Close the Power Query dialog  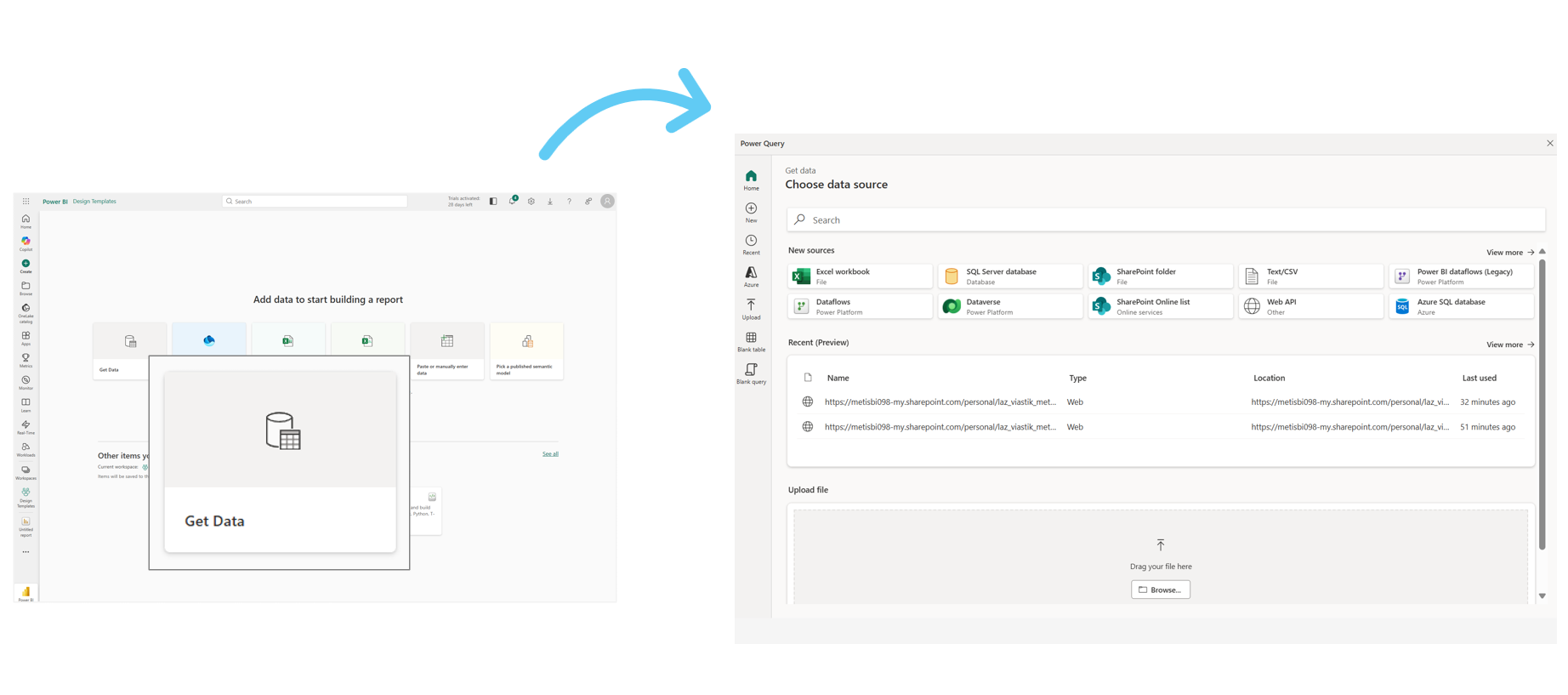(1549, 143)
